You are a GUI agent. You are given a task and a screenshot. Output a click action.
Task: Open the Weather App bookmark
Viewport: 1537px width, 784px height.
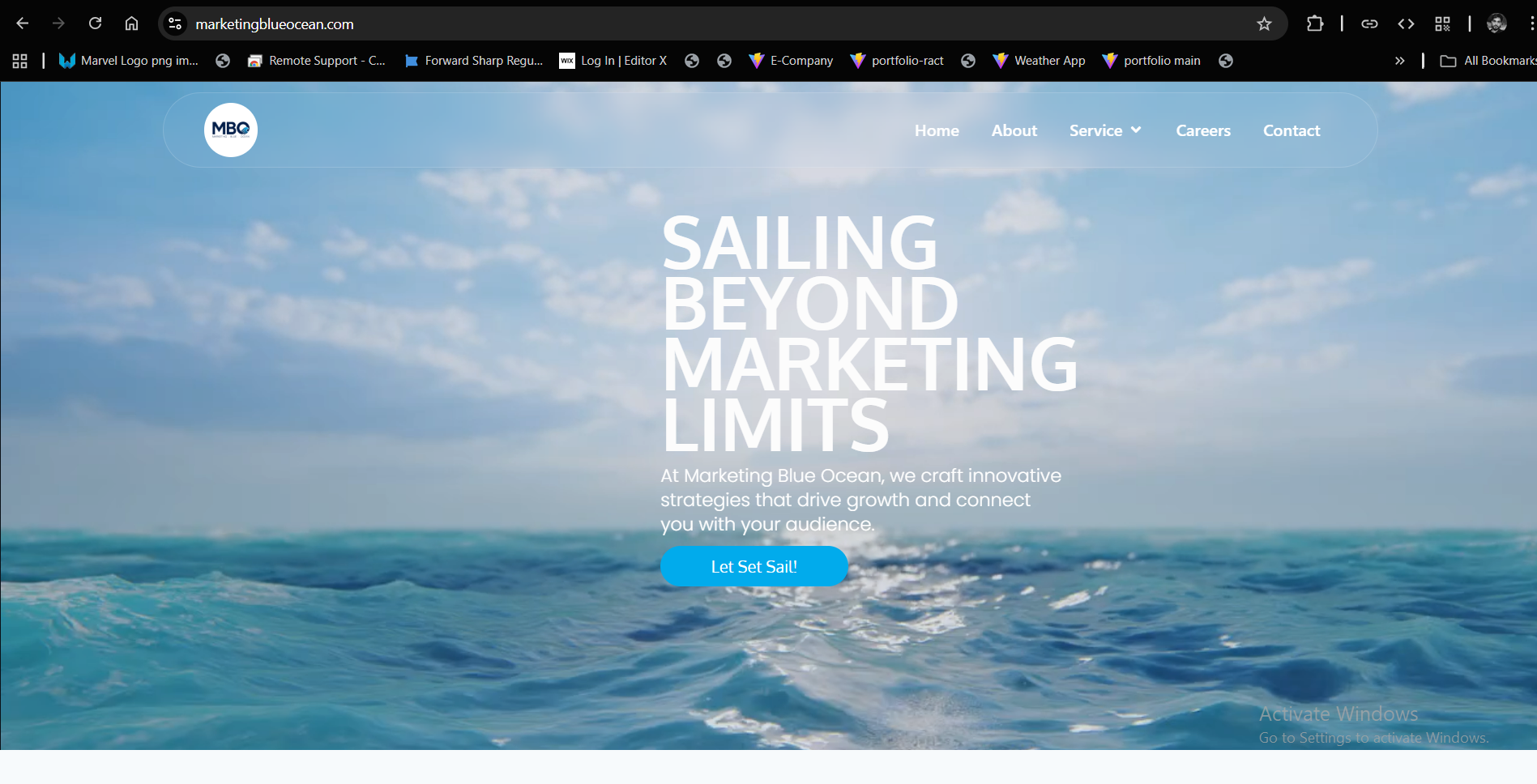tap(1040, 61)
